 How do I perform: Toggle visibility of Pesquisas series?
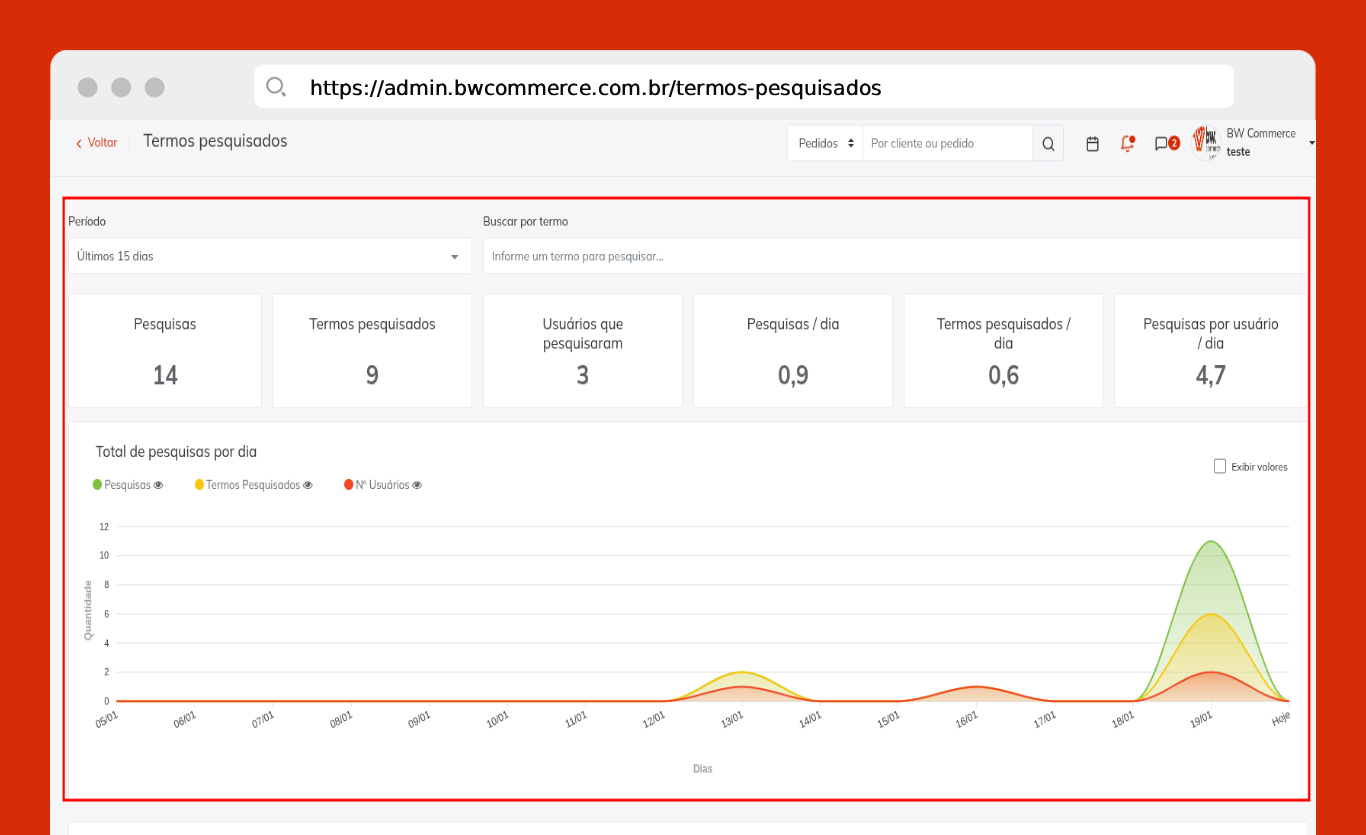(158, 485)
